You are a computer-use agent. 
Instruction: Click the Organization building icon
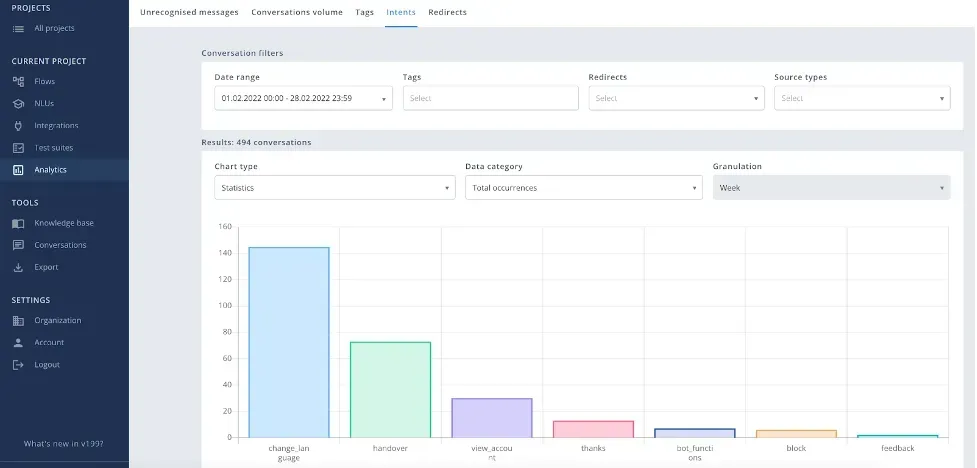pyautogui.click(x=18, y=321)
